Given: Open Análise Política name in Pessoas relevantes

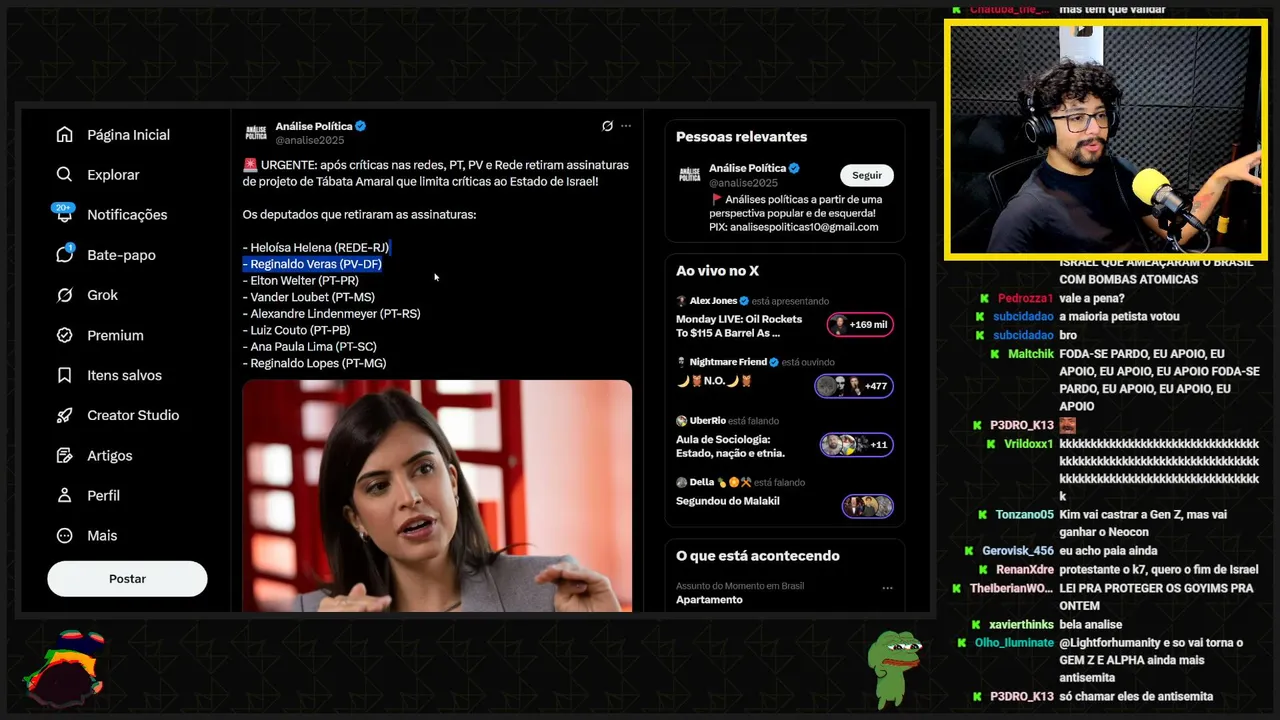Looking at the screenshot, I should click(x=747, y=168).
